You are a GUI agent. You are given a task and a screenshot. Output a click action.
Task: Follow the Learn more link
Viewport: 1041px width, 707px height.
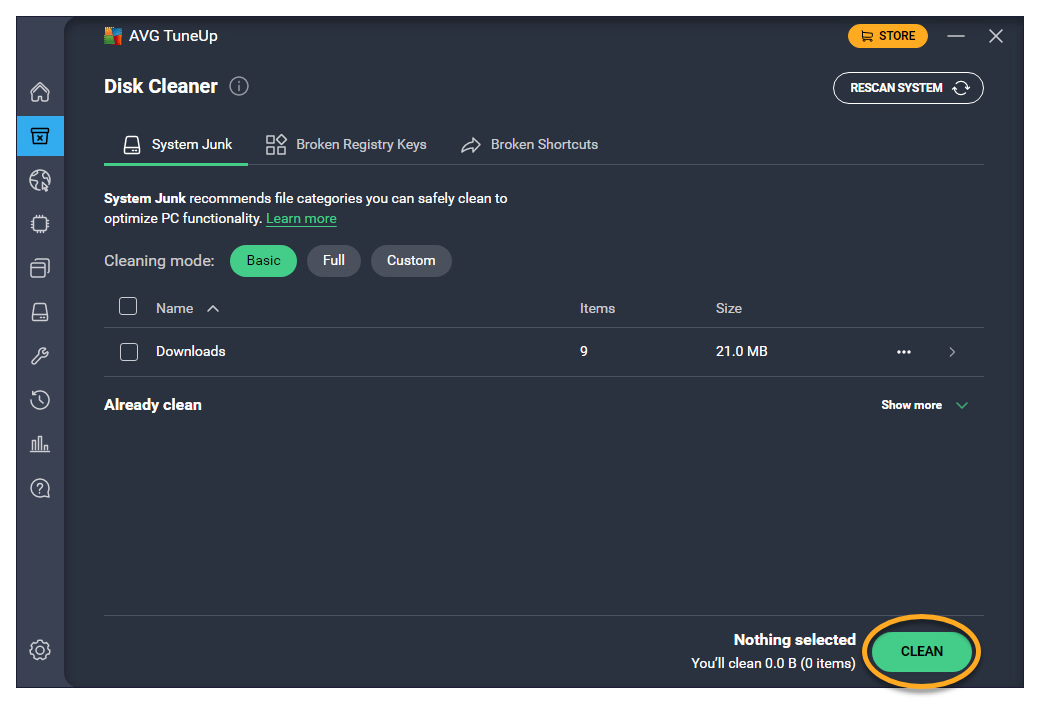301,219
